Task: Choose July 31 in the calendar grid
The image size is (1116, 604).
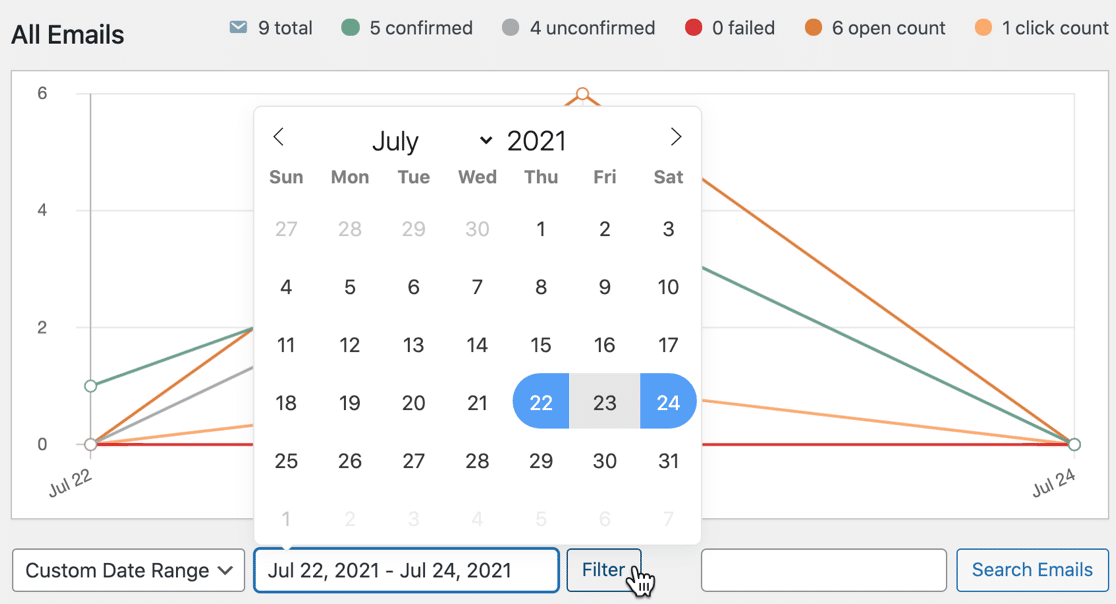Action: pos(668,460)
